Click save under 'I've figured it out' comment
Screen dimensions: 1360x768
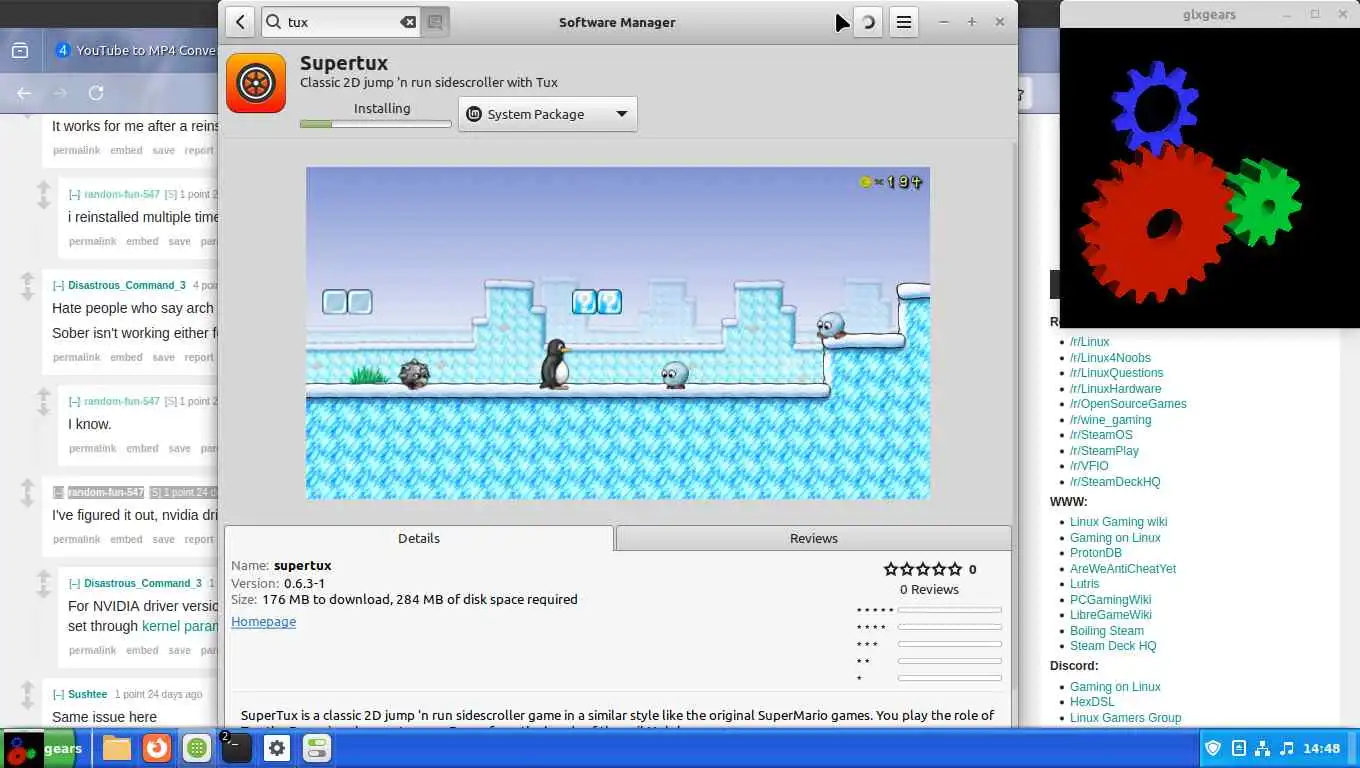click(x=163, y=539)
